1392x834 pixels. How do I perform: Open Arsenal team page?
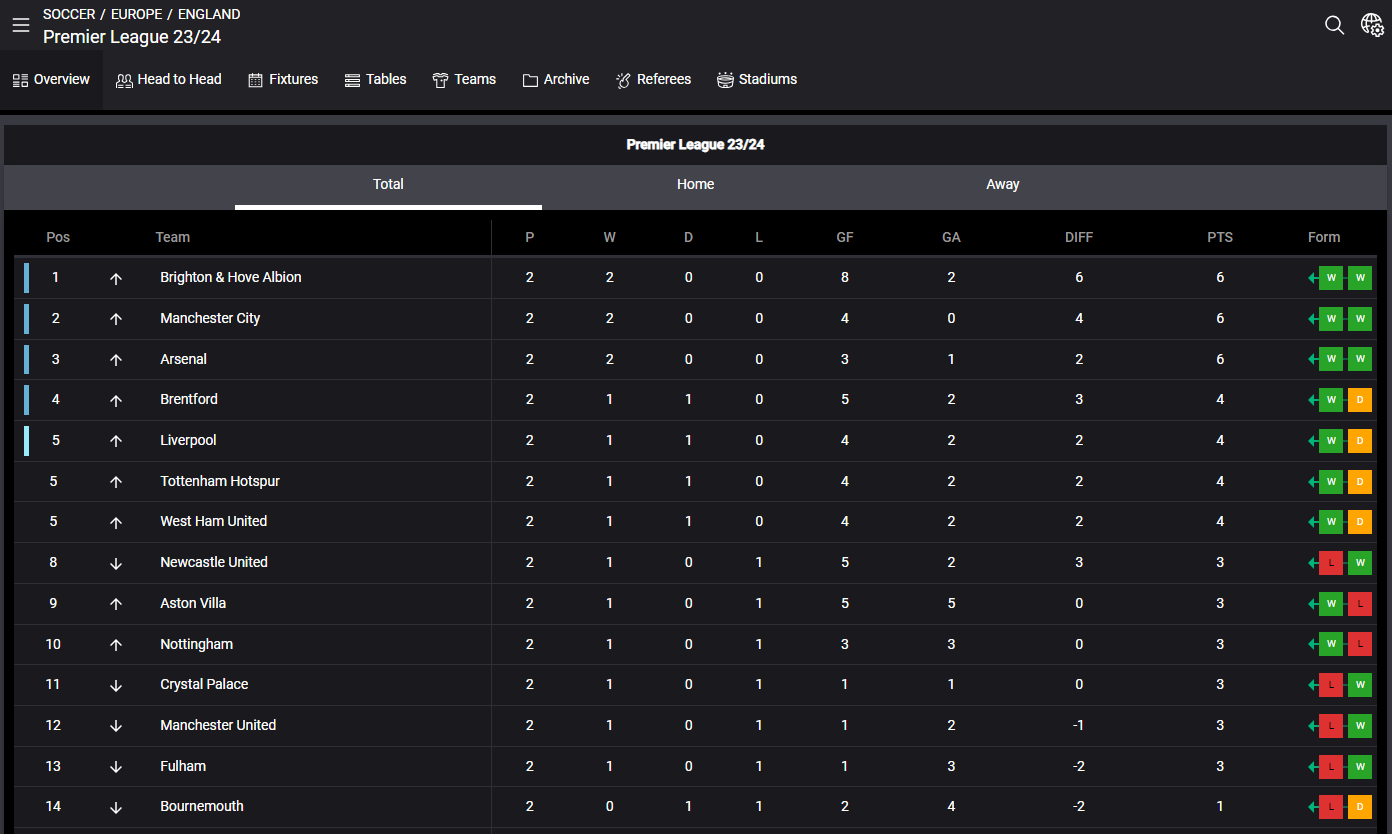click(183, 359)
